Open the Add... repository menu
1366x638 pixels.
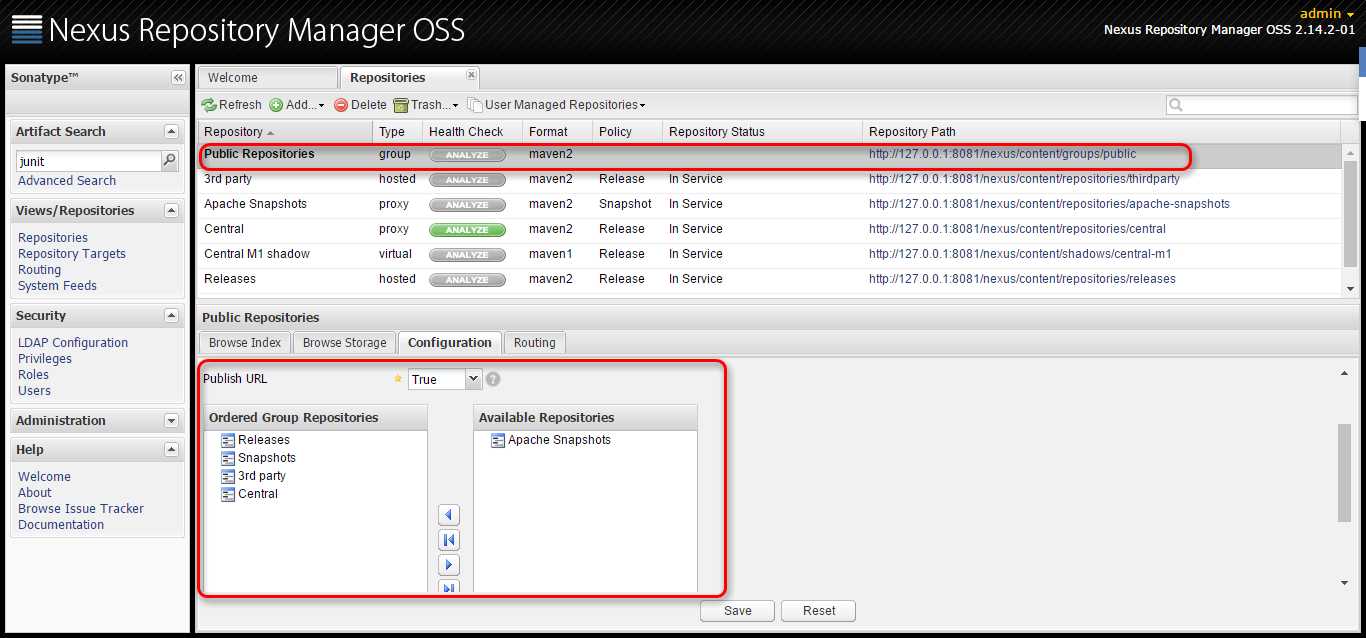tap(297, 105)
